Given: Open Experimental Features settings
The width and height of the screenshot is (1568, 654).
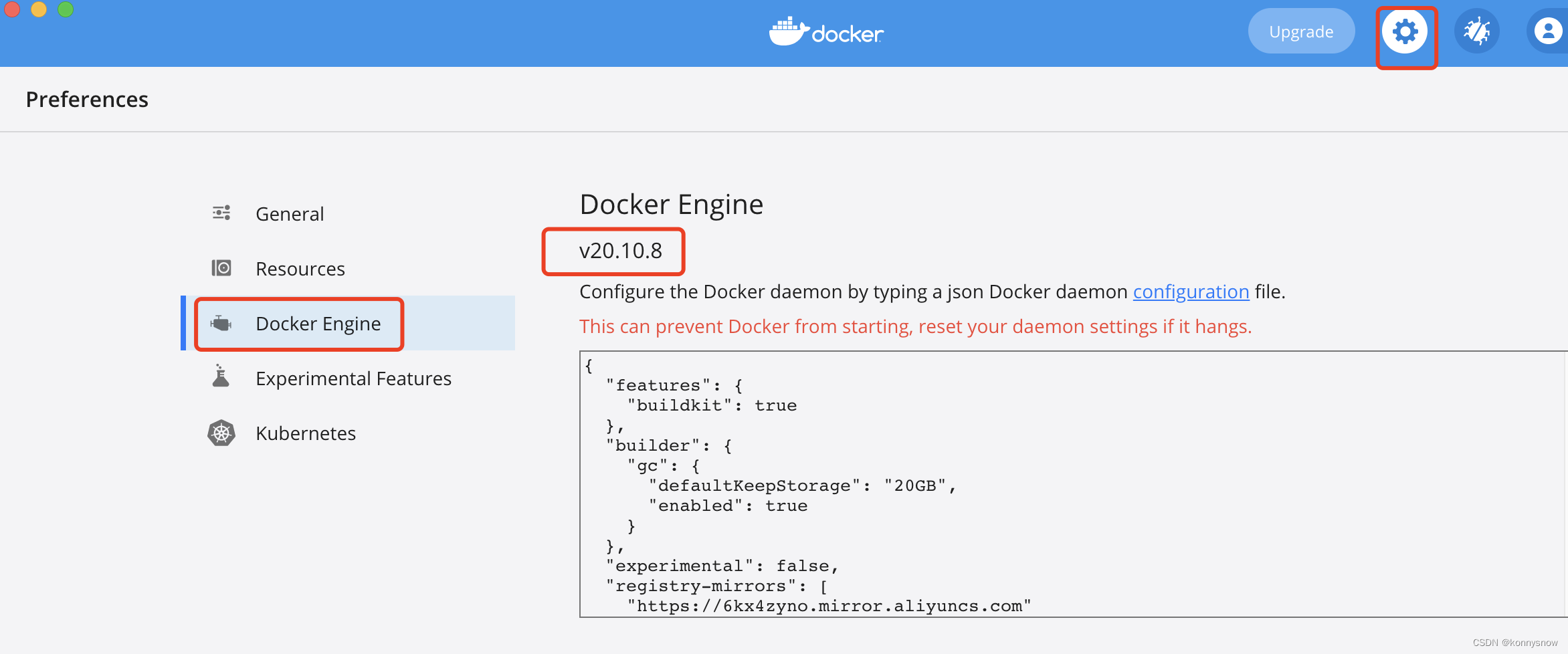Looking at the screenshot, I should point(348,378).
